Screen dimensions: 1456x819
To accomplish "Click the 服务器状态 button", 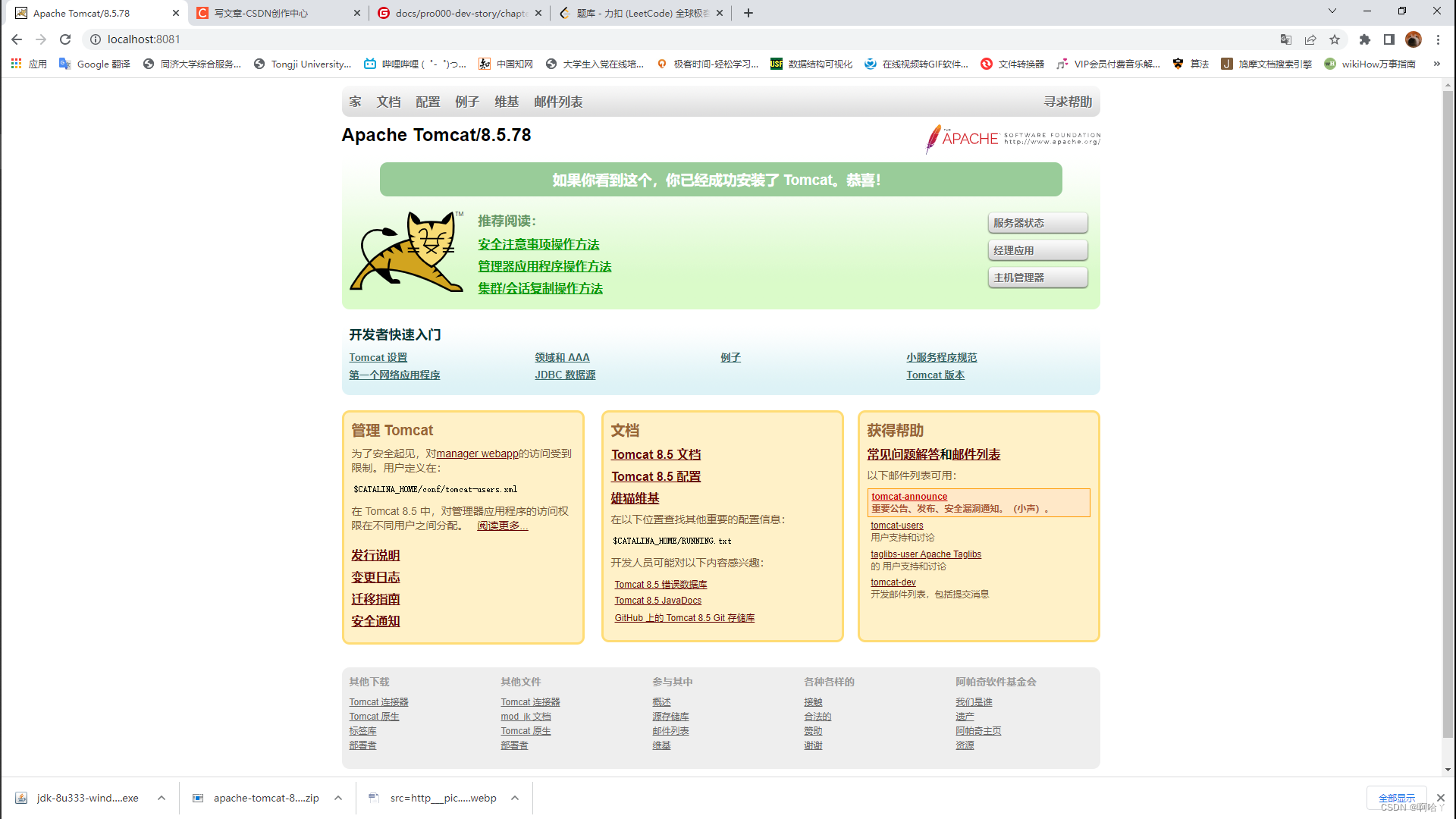I will 1037,223.
